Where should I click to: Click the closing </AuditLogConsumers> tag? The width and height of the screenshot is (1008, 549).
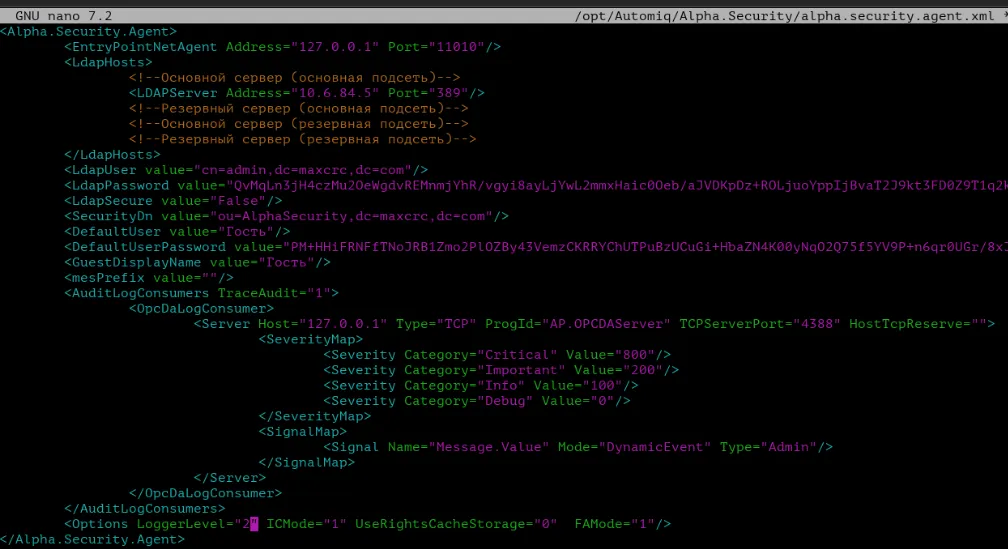coord(145,510)
